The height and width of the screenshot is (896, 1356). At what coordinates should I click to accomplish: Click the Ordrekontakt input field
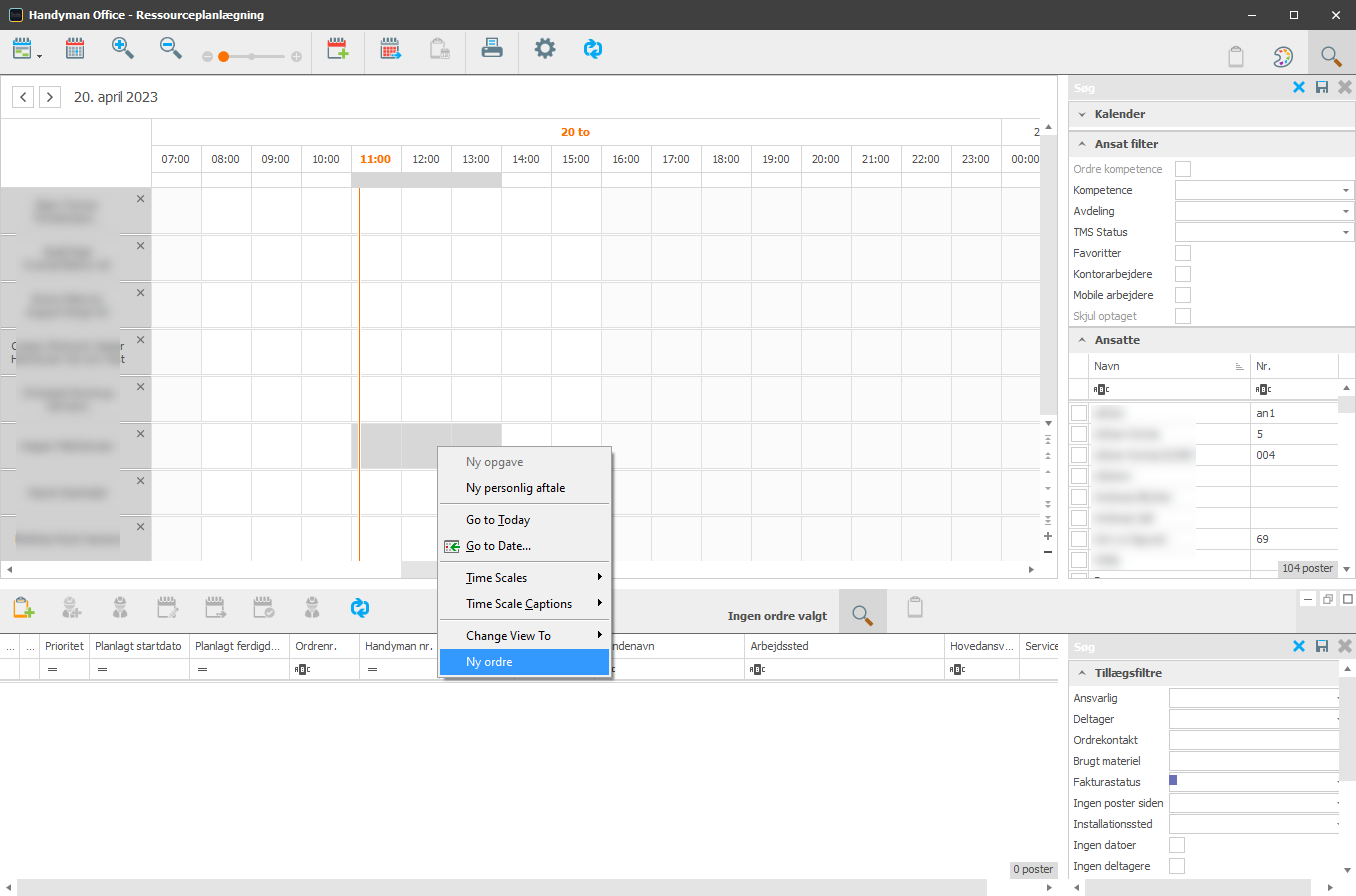[1254, 740]
